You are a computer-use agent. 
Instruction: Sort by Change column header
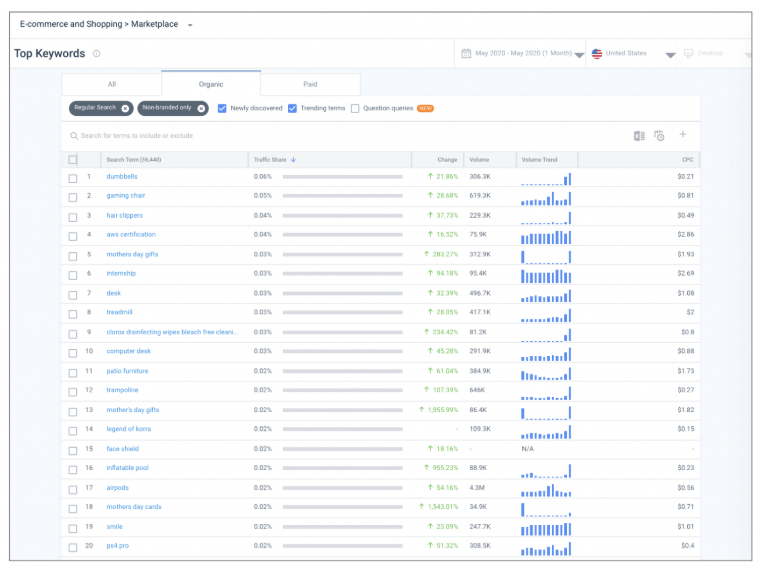(447, 160)
